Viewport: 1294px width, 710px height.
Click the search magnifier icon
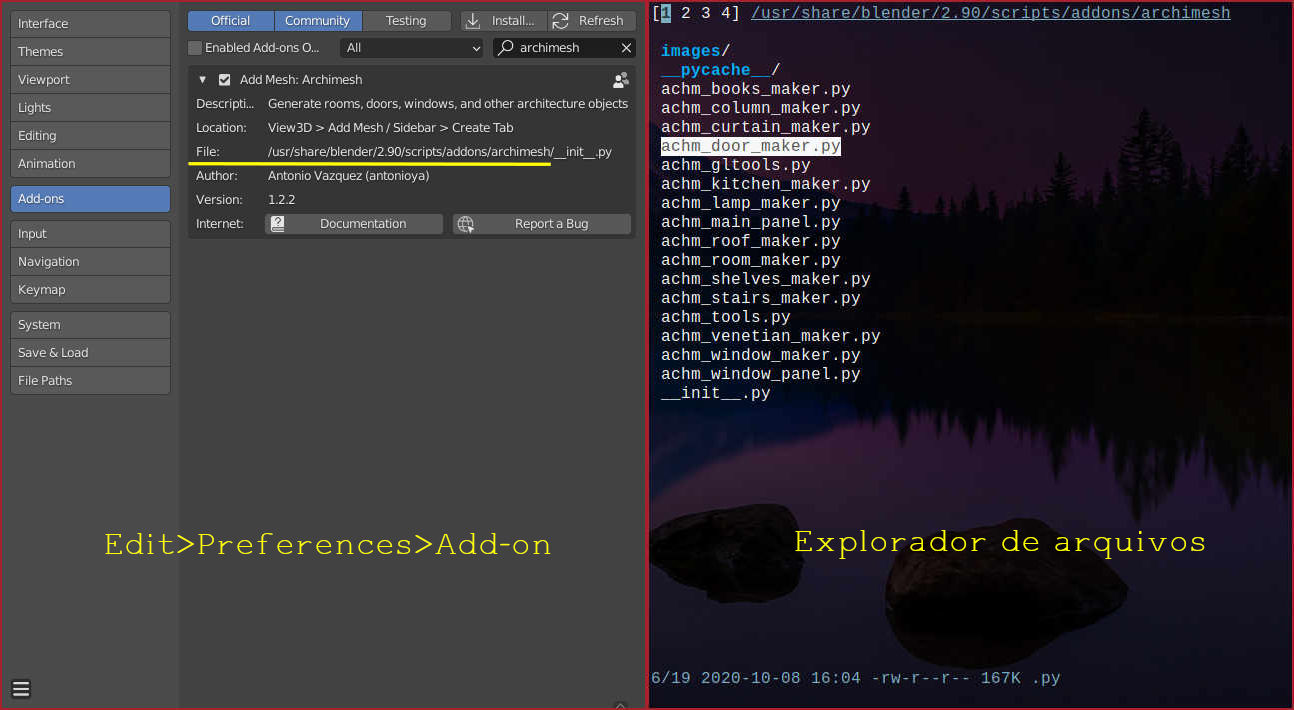[x=506, y=48]
